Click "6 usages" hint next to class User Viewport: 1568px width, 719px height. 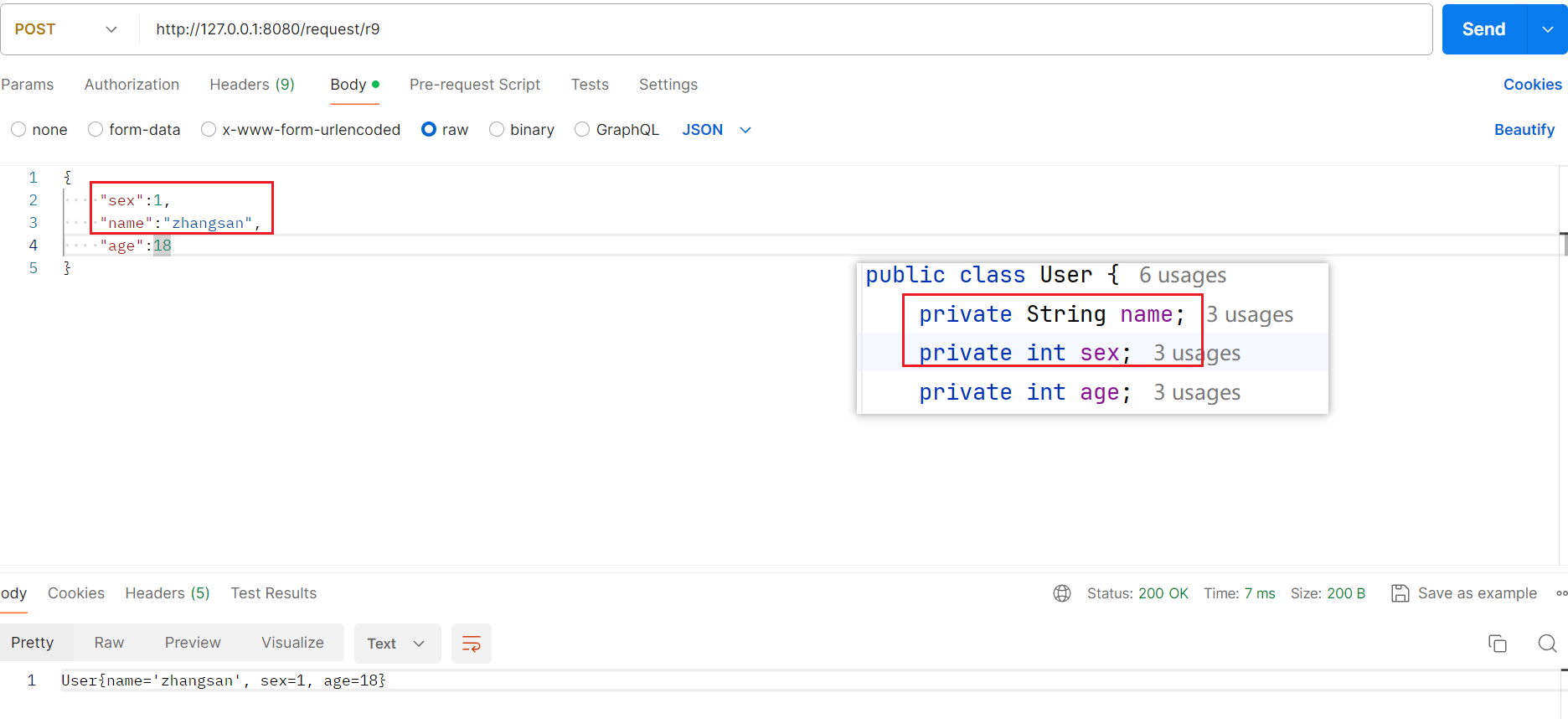[1183, 275]
